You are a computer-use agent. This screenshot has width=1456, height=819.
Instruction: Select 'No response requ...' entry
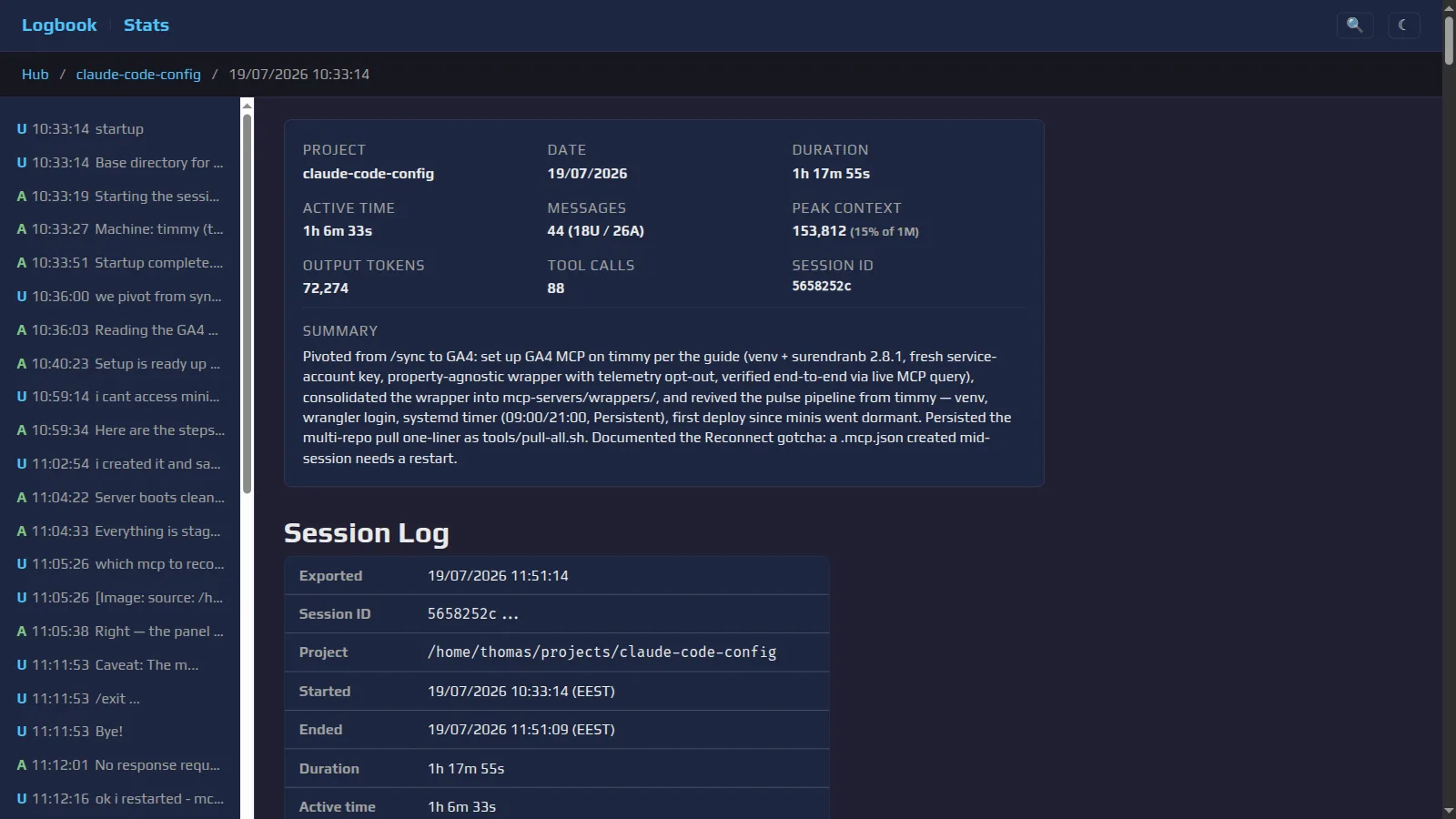121,765
